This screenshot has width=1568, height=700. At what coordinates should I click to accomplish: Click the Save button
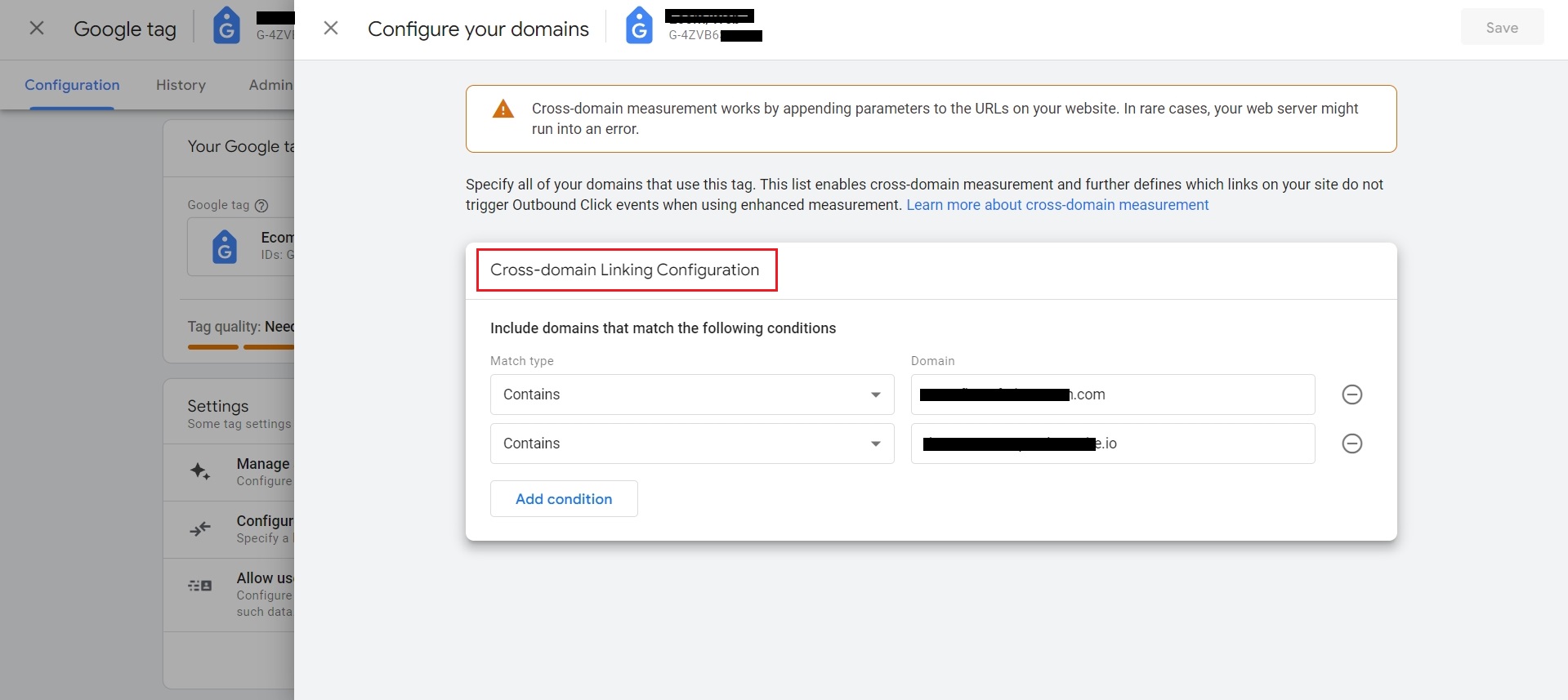(1502, 28)
